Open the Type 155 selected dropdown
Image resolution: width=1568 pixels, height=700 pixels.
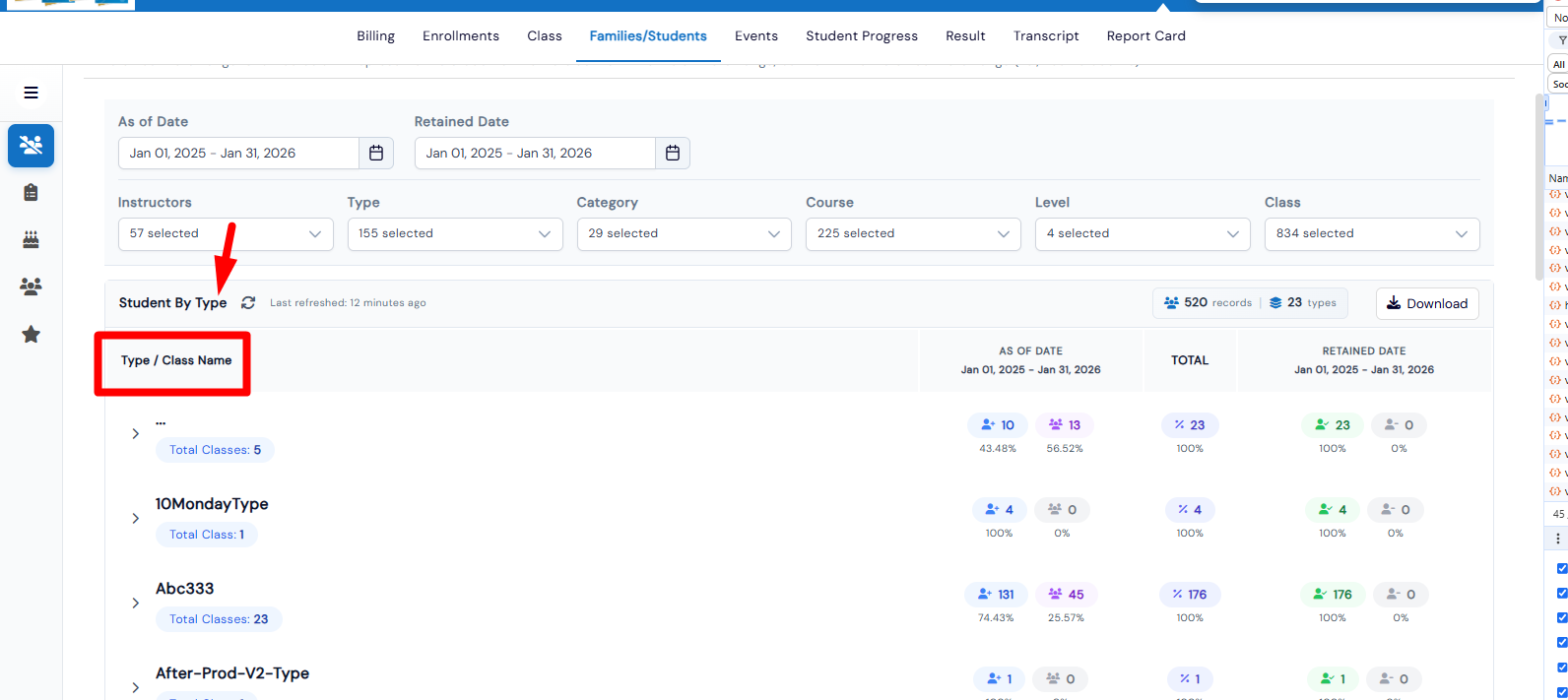455,234
